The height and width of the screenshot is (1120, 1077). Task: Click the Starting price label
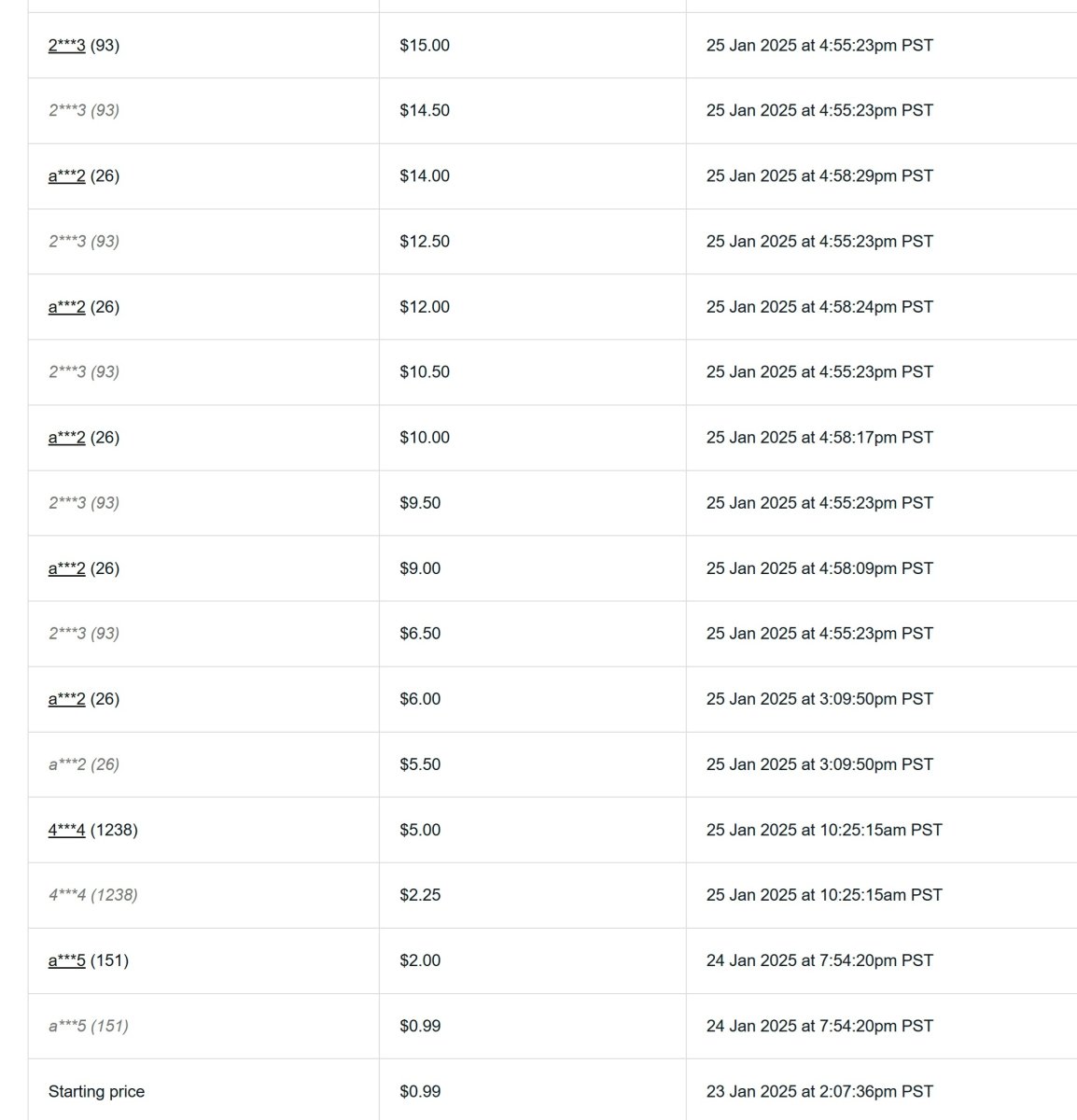point(96,1091)
